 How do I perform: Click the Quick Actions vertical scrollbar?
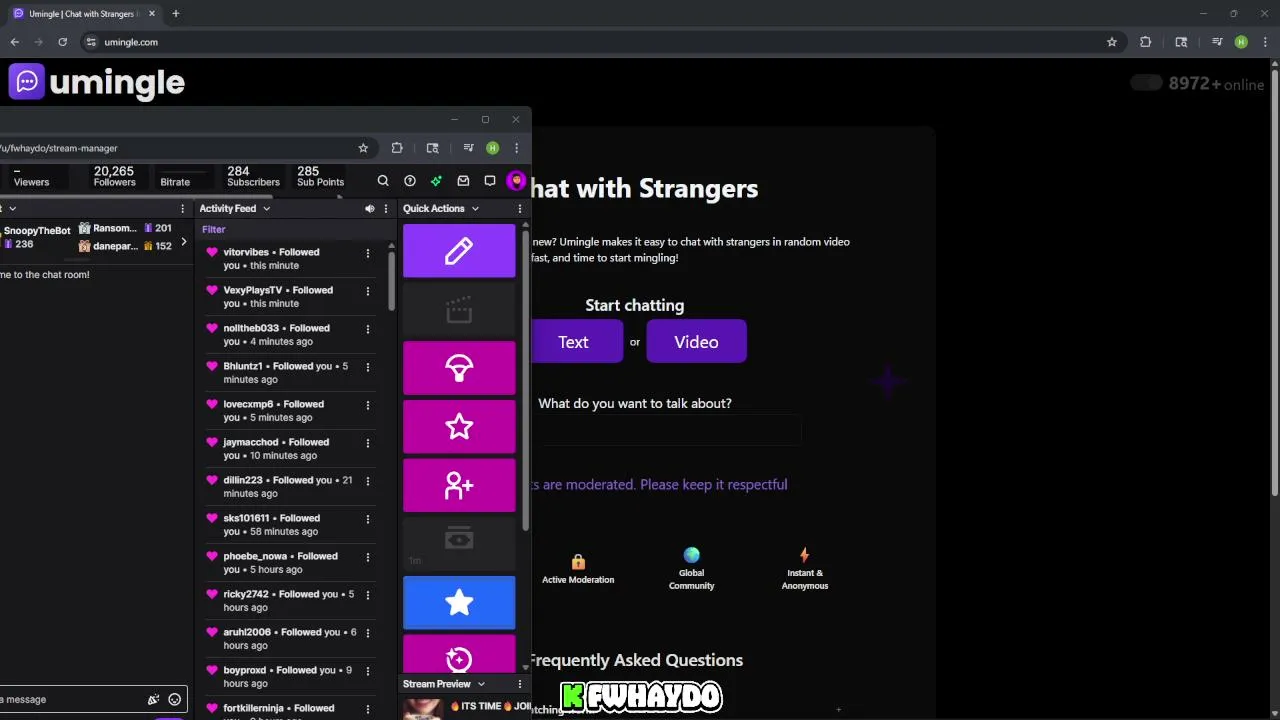point(527,380)
